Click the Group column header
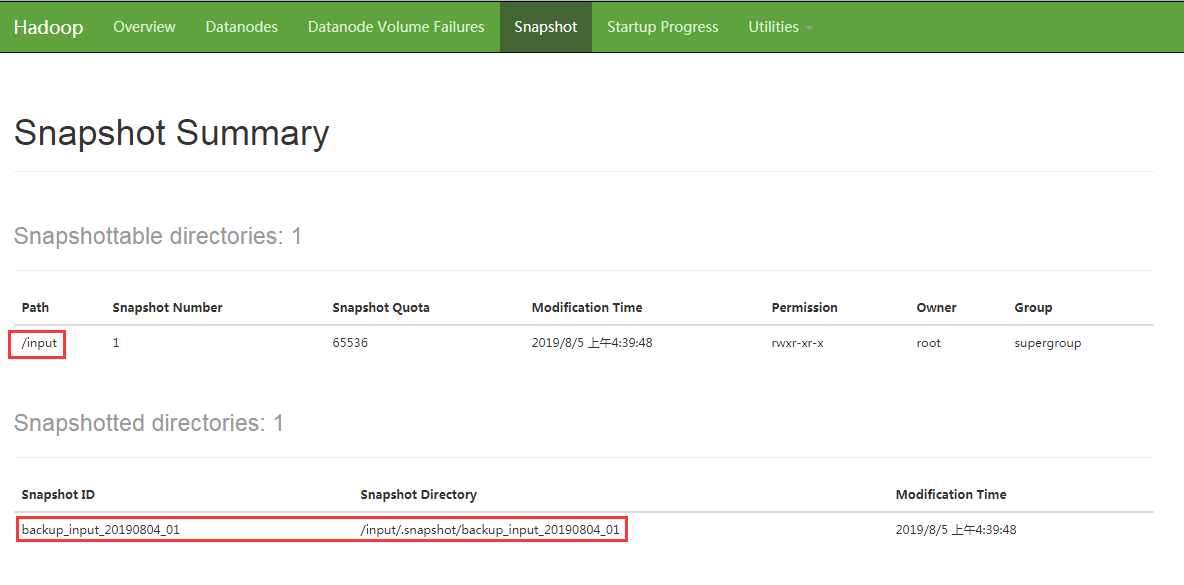The image size is (1184, 585). [x=1033, y=307]
